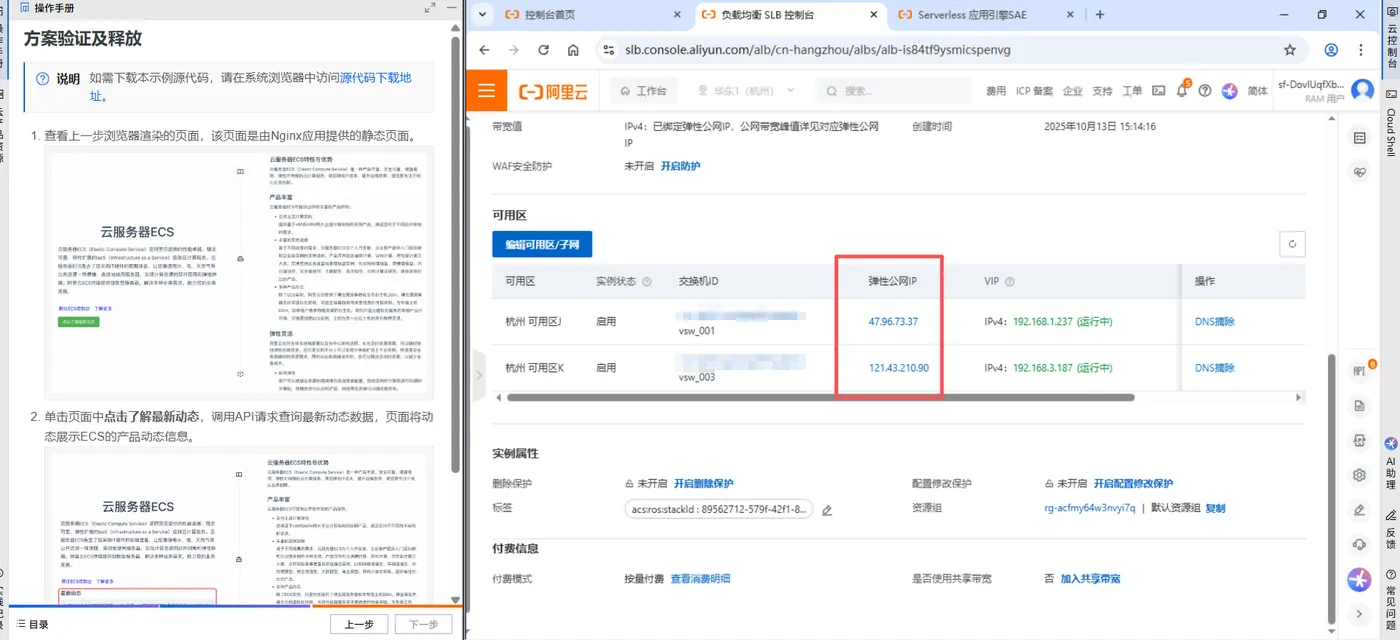Go back in the browser
Screen dimensions: 1400x640
point(484,49)
